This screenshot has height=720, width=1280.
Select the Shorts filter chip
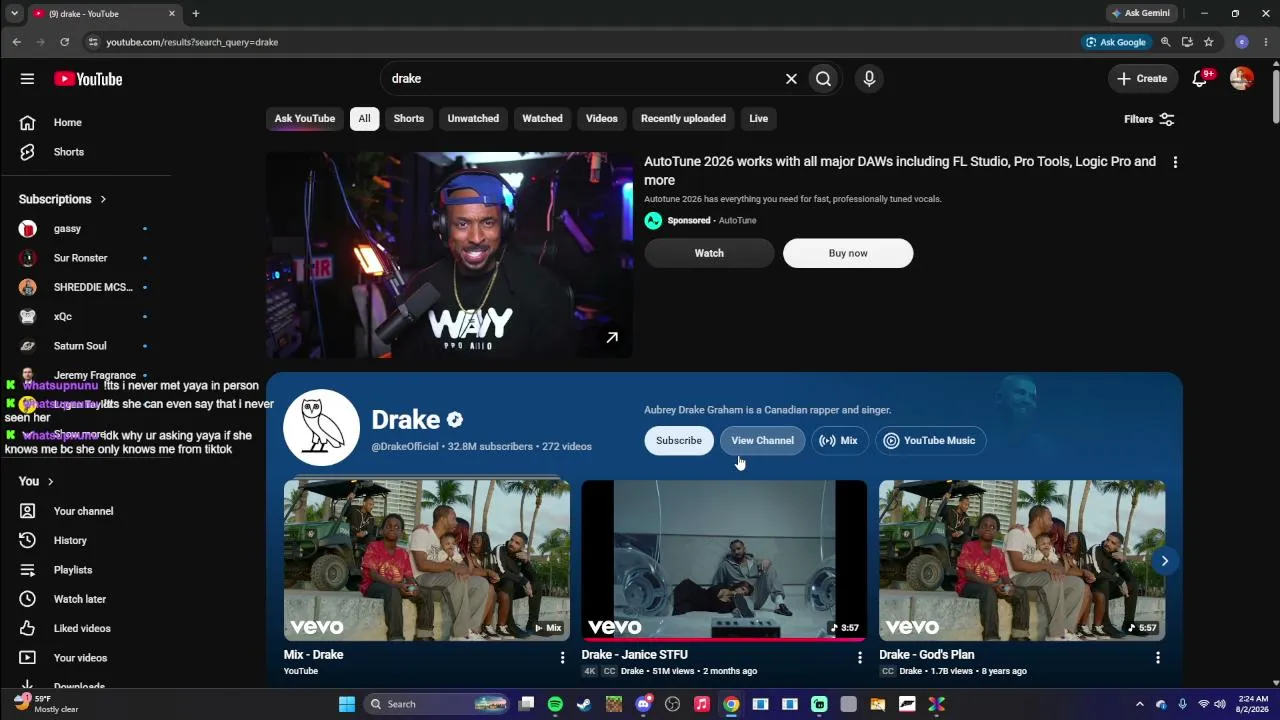point(409,119)
